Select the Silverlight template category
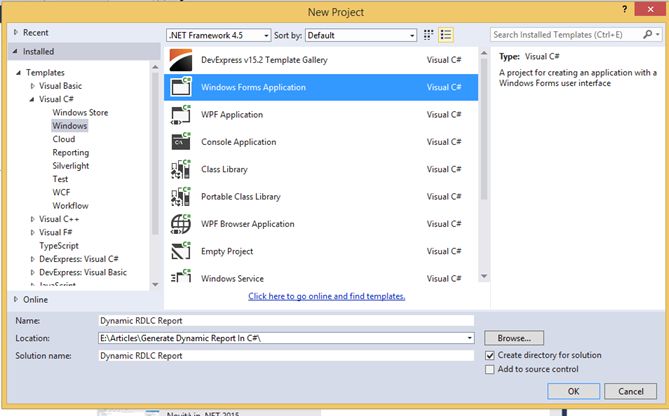The image size is (669, 416). tap(71, 166)
